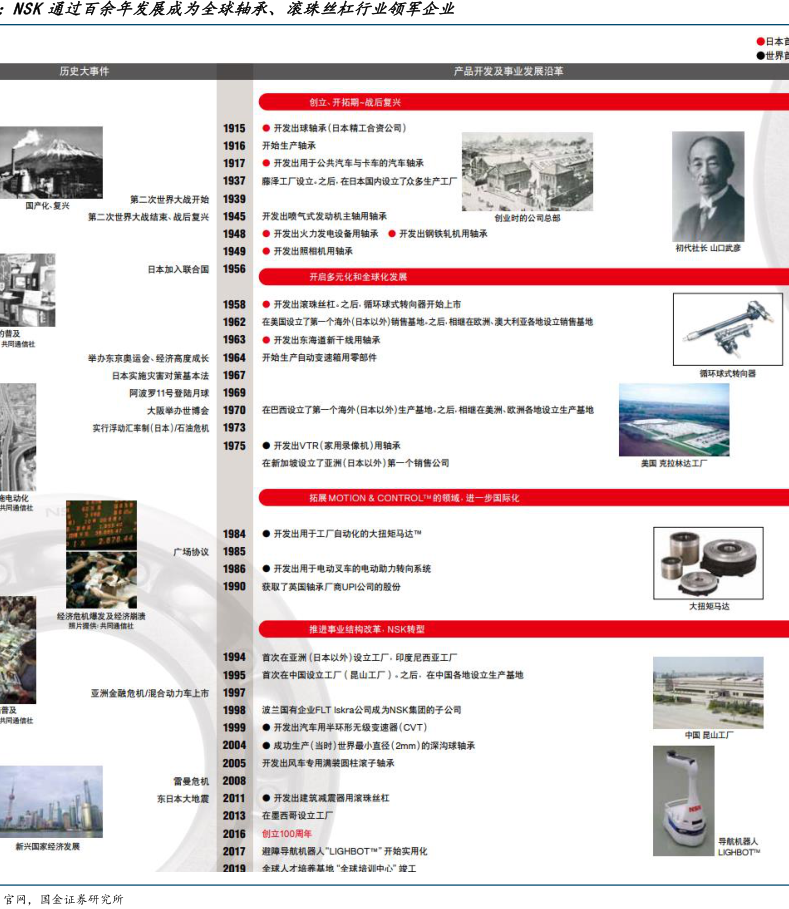Select the 2016 year on the timeline
The height and width of the screenshot is (909, 789).
tap(234, 834)
